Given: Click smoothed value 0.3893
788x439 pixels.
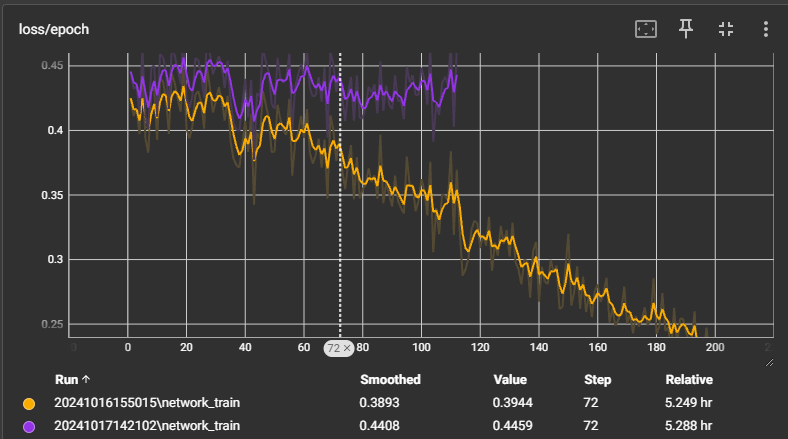Looking at the screenshot, I should 379,403.
